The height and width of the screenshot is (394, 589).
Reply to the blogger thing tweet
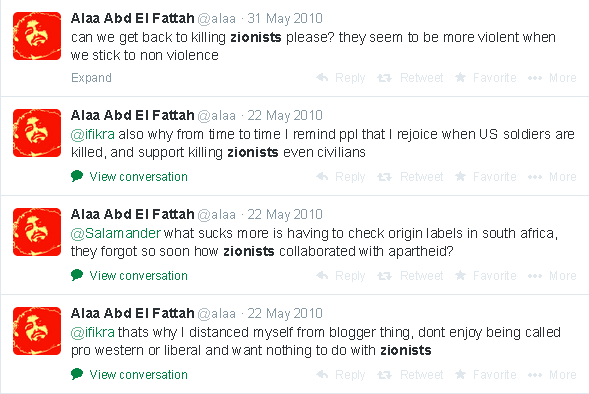341,374
